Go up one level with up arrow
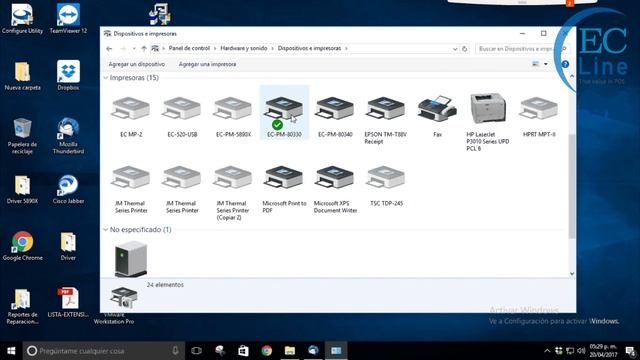640x360 pixels. click(x=144, y=49)
